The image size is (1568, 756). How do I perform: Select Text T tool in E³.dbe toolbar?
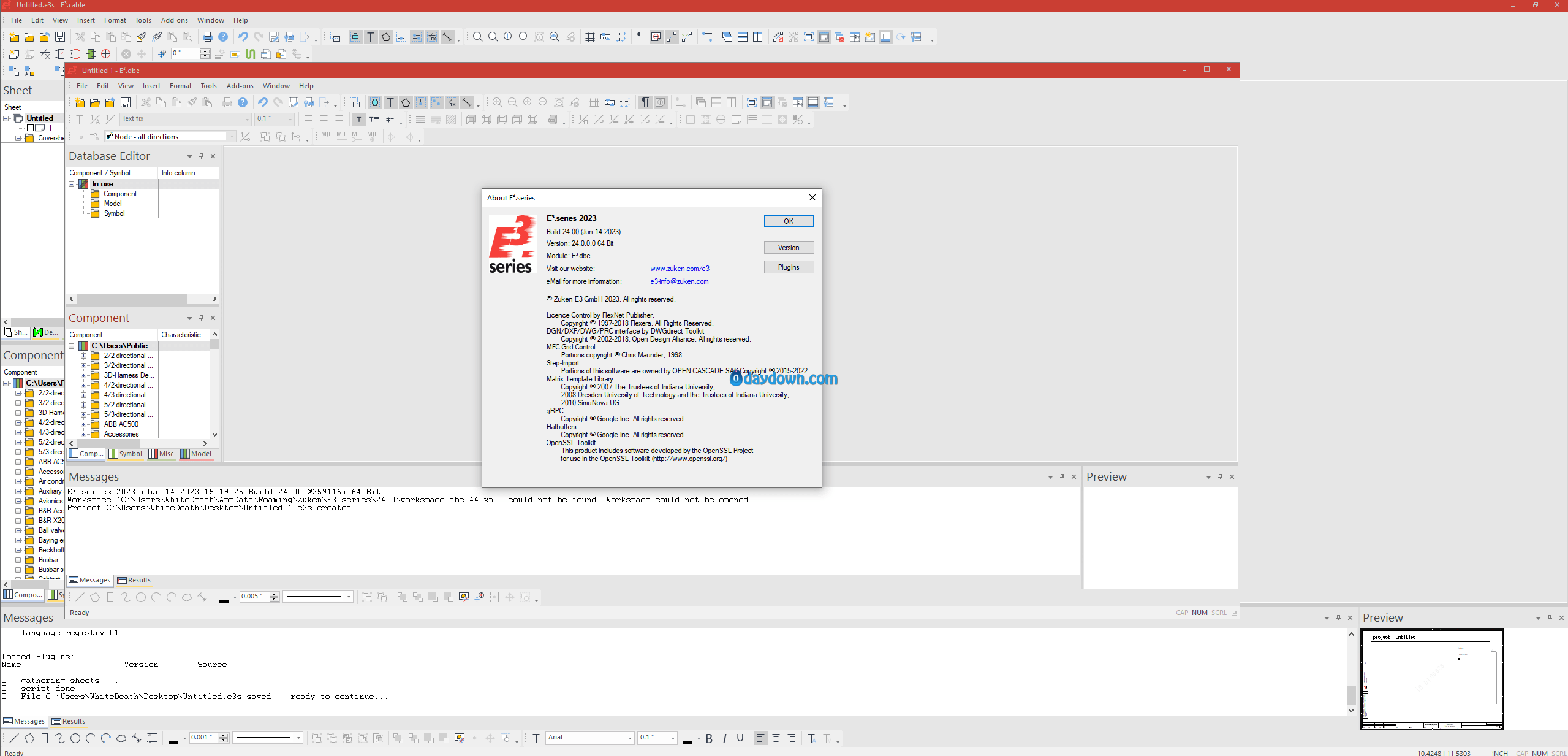coord(390,103)
